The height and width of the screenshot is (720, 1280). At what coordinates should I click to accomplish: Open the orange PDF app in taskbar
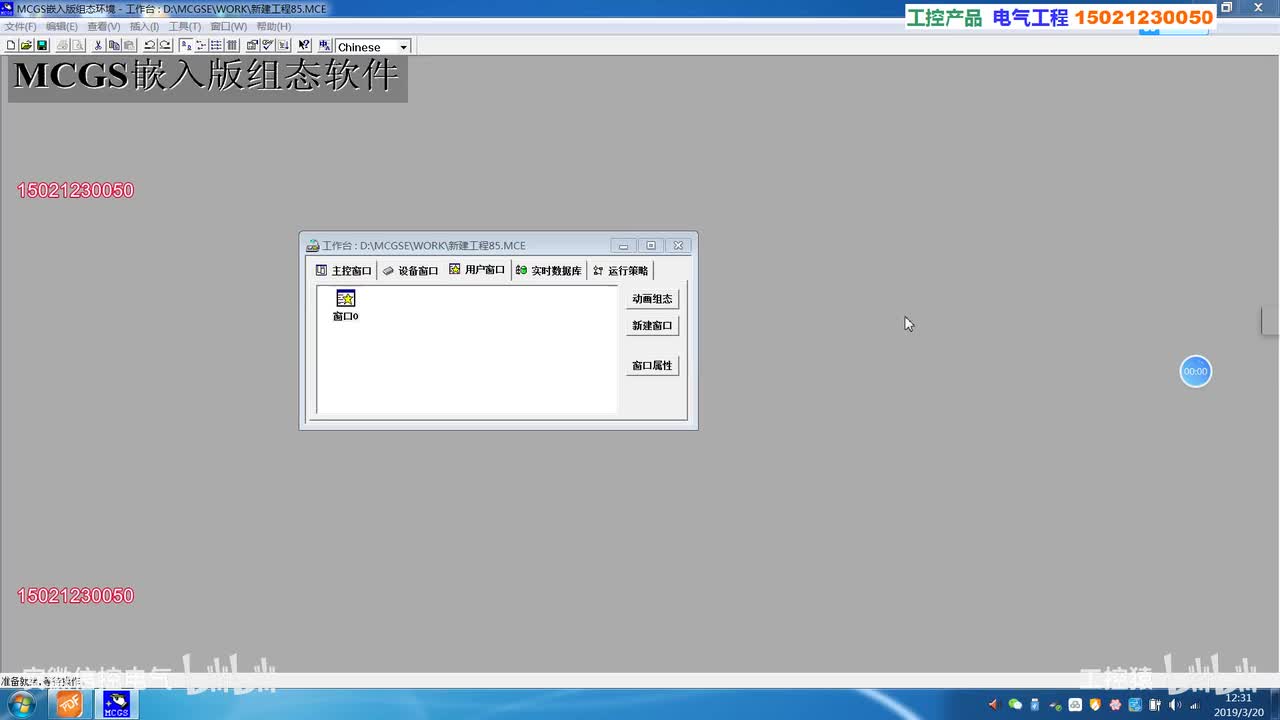point(69,704)
